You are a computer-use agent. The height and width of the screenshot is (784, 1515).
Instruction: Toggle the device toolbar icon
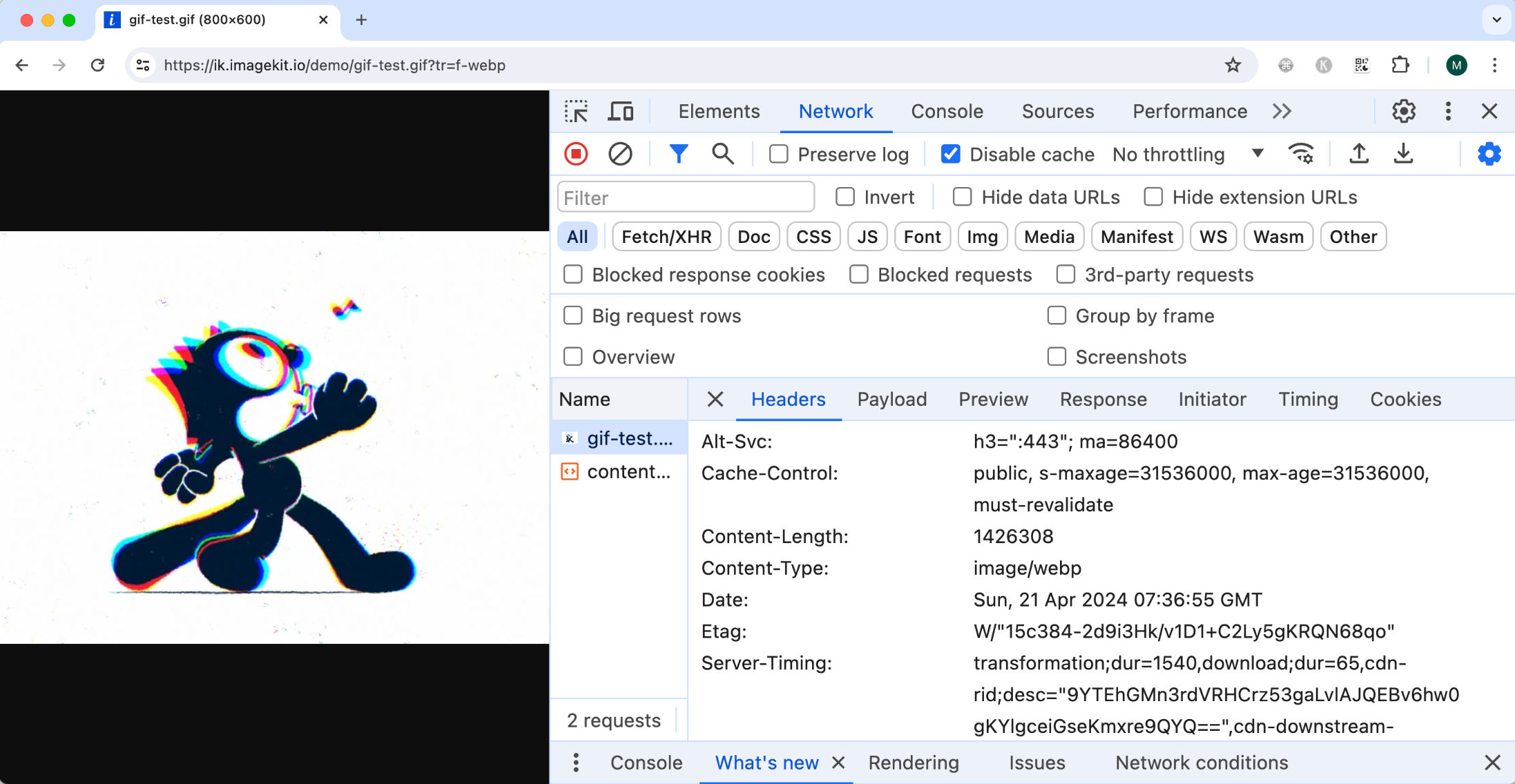click(x=620, y=111)
